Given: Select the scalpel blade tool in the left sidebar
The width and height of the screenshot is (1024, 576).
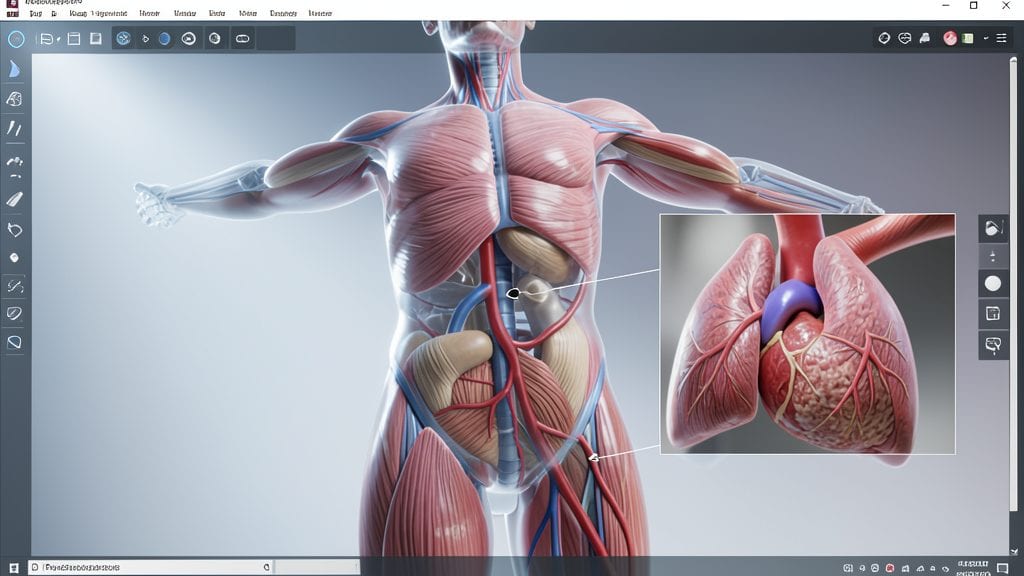Looking at the screenshot, I should point(14,199).
